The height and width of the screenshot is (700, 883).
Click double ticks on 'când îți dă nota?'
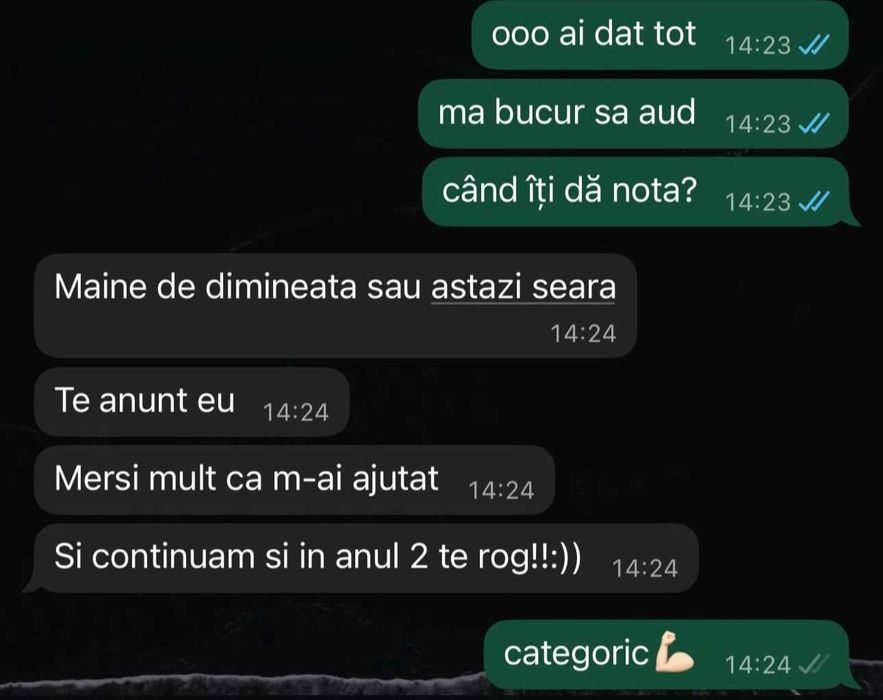[814, 202]
